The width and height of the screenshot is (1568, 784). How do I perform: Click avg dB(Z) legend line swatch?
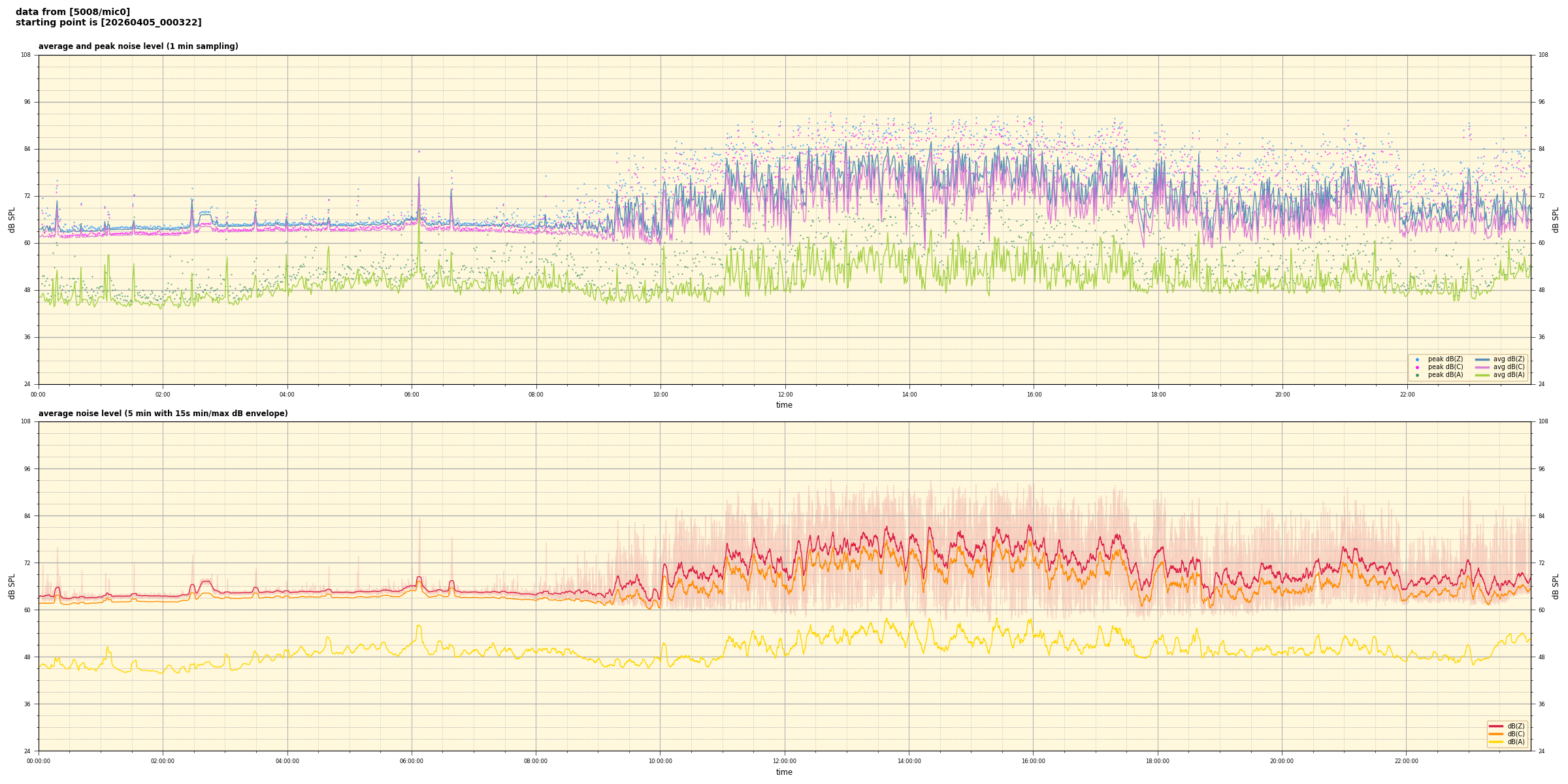[x=1482, y=359]
